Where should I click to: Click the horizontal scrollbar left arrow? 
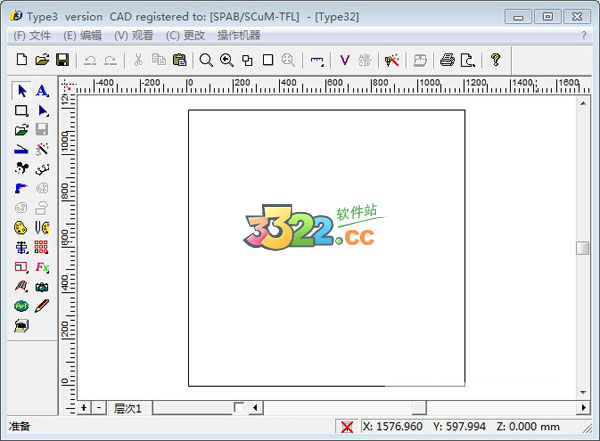[256, 408]
